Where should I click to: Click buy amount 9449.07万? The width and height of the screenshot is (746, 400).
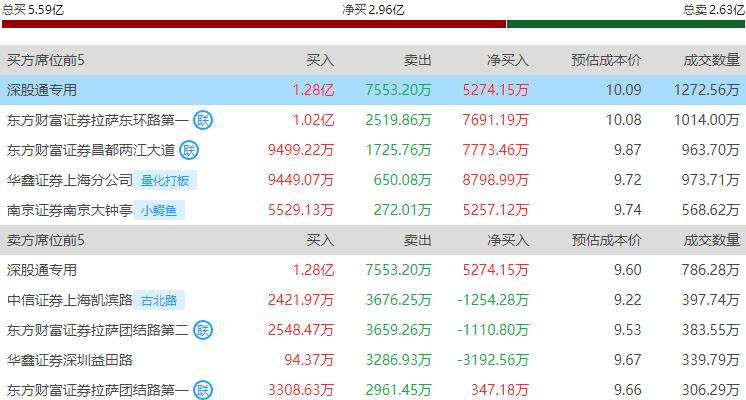301,180
